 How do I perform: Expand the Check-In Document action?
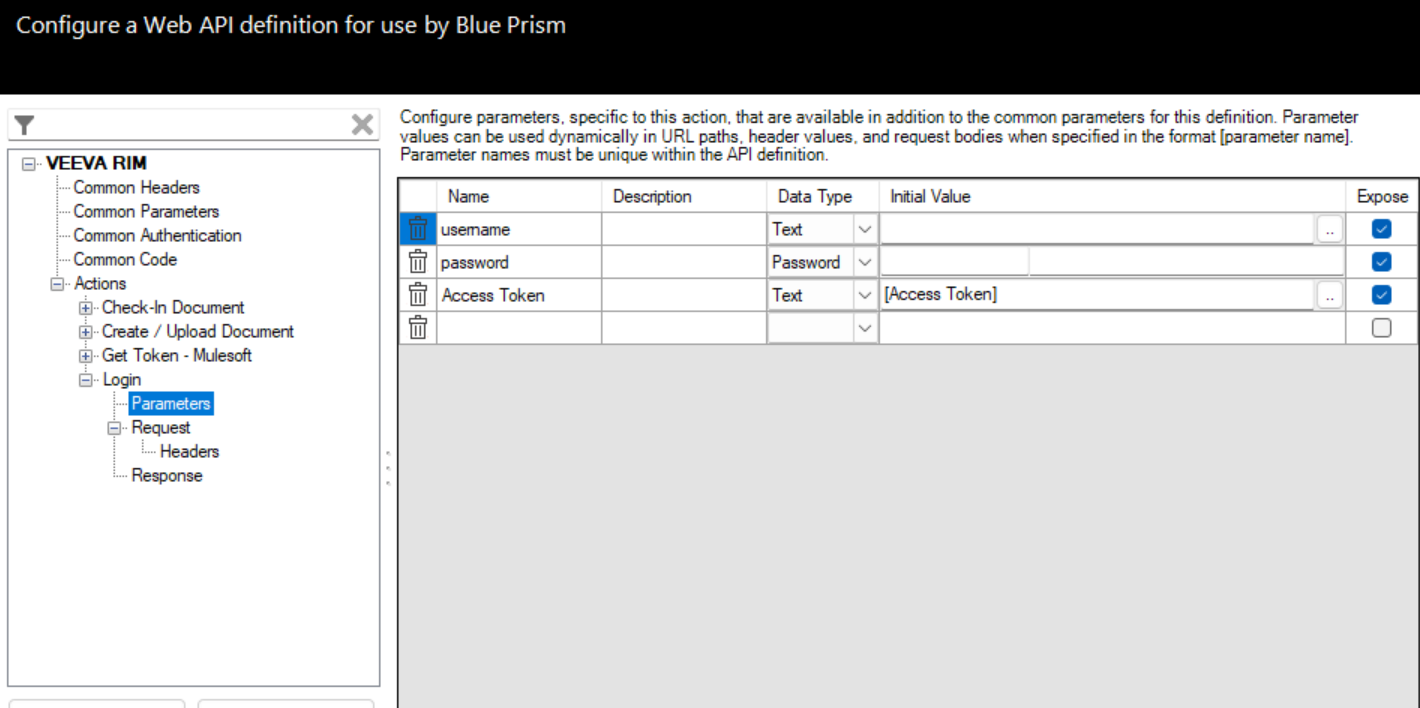[85, 308]
